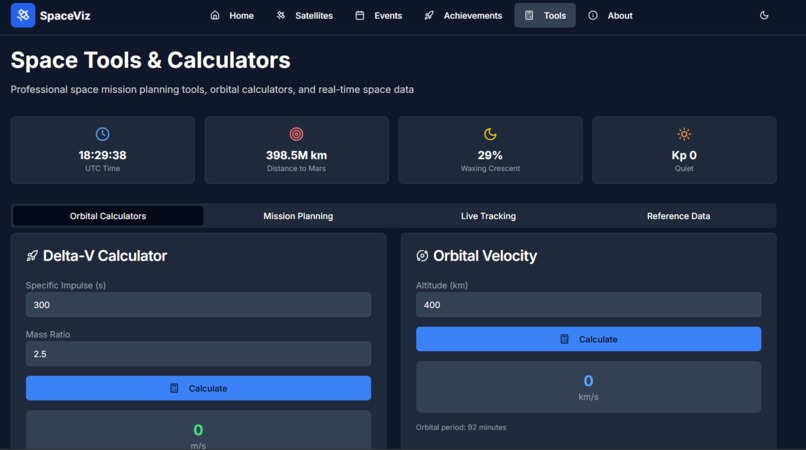Viewport: 806px width, 450px height.
Task: Click the 398.5M km value
Action: 296,155
